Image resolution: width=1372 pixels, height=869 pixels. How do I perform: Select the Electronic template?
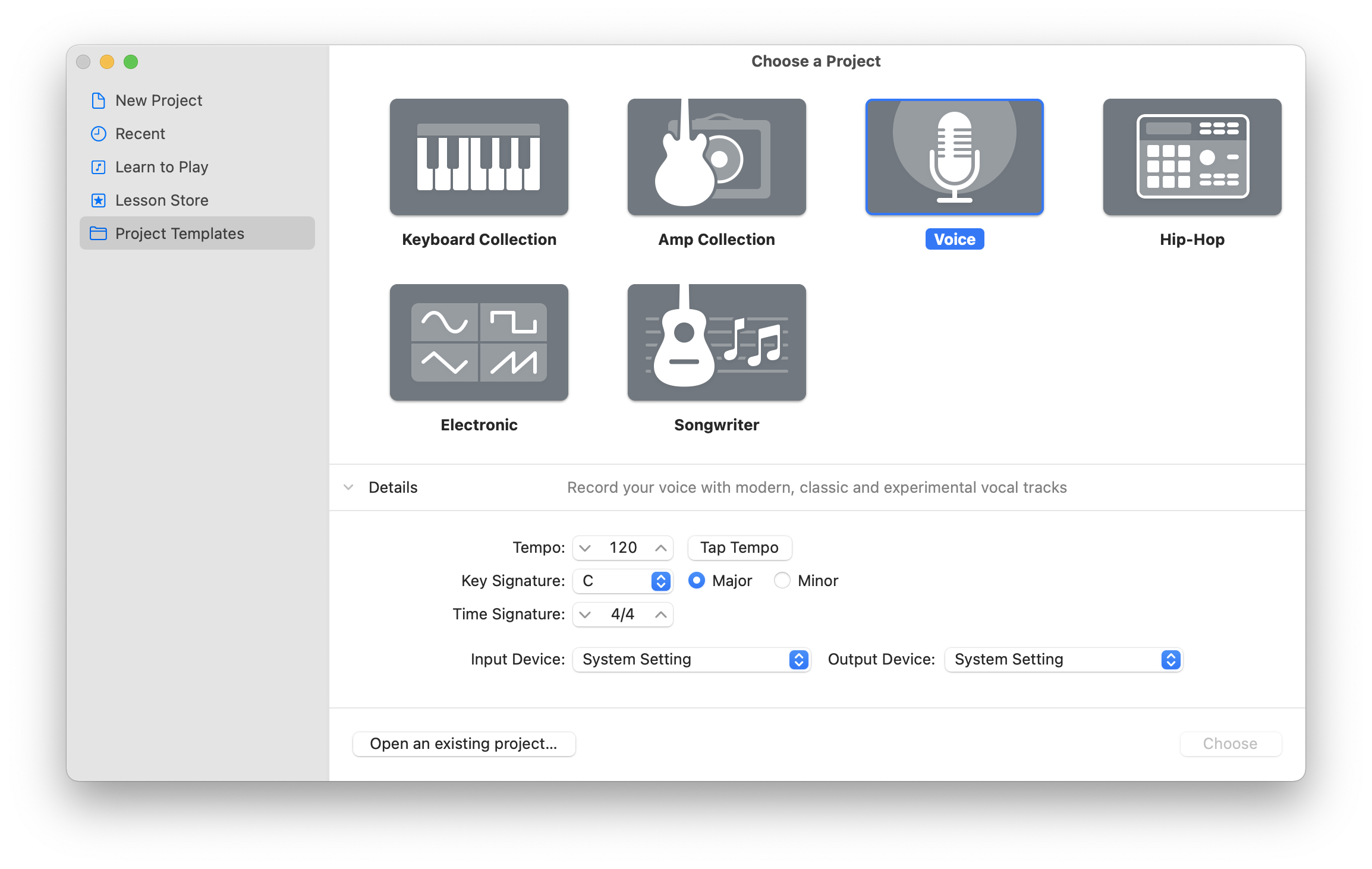point(479,342)
